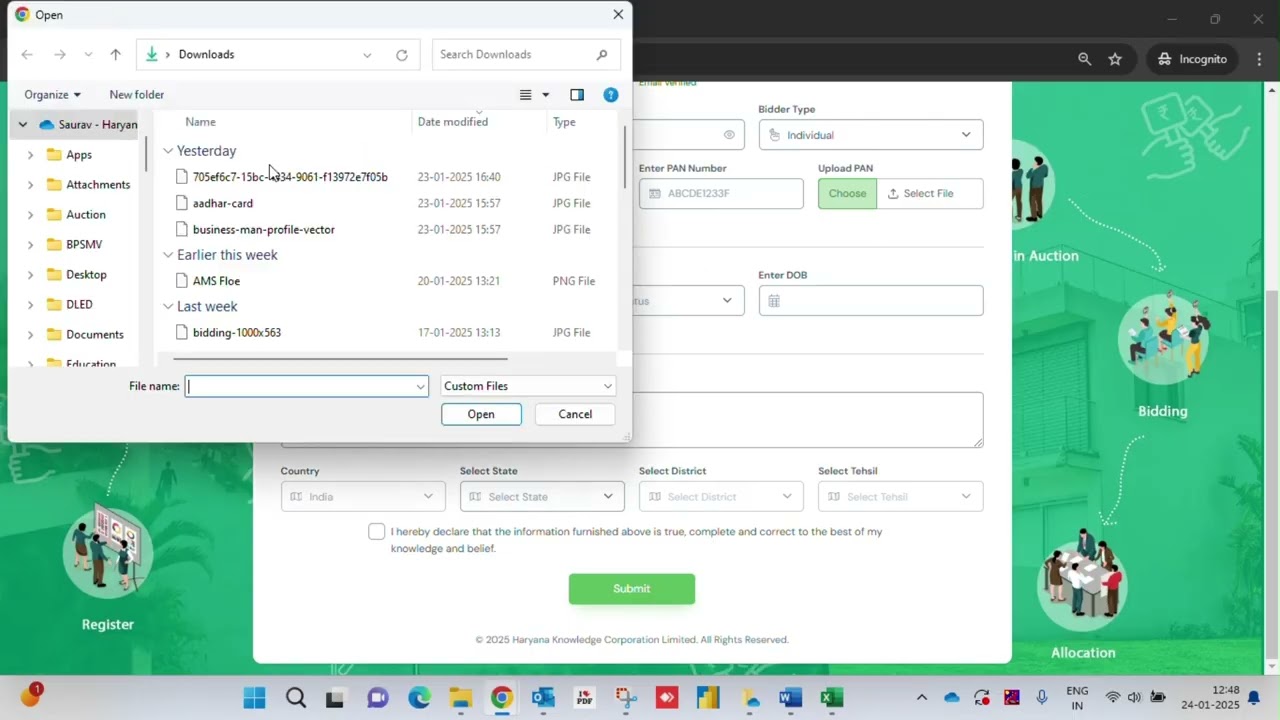
Task: Click the search magnifier in dialog
Action: pos(601,55)
